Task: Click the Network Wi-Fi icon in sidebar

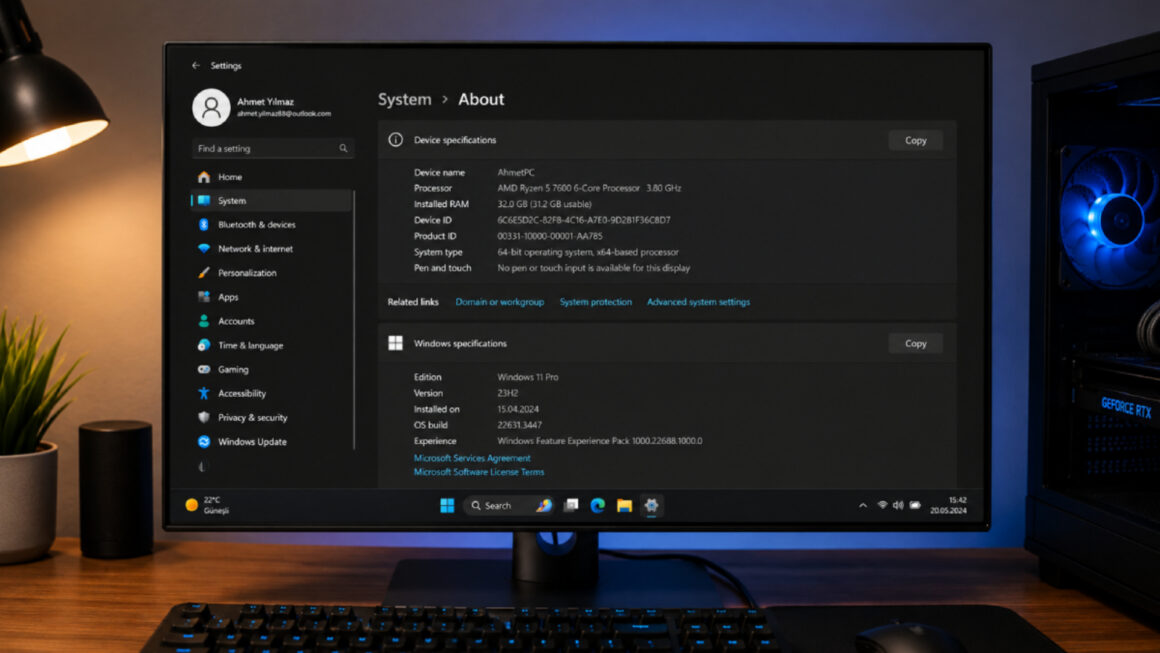Action: (204, 248)
